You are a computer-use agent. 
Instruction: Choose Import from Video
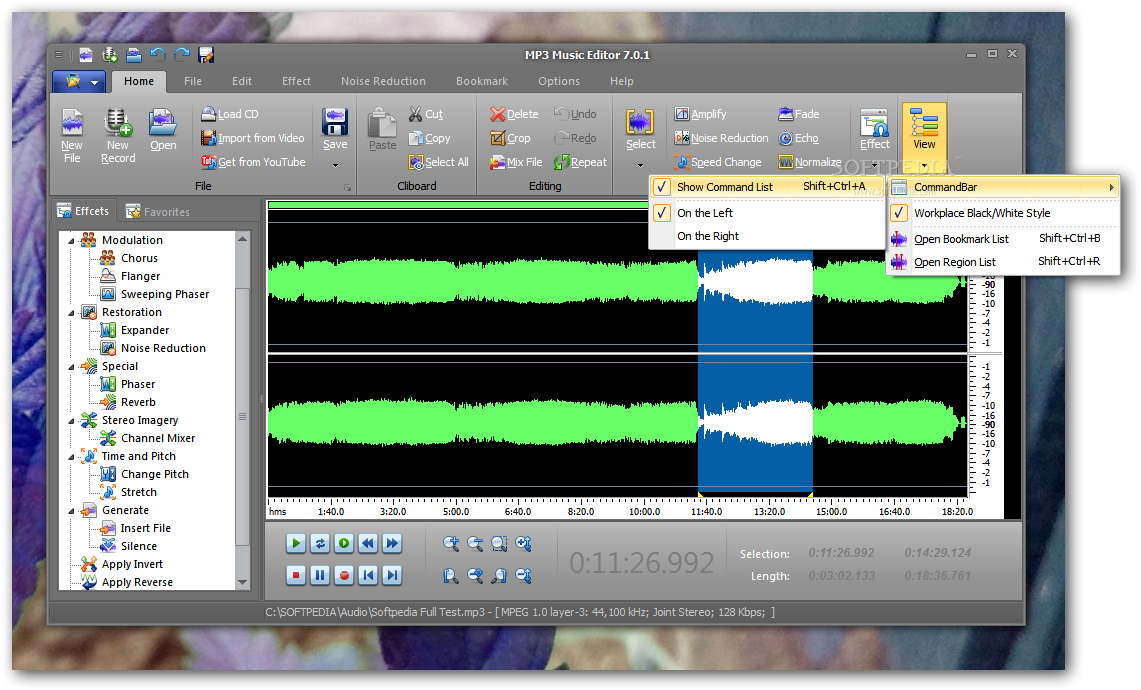pyautogui.click(x=253, y=138)
